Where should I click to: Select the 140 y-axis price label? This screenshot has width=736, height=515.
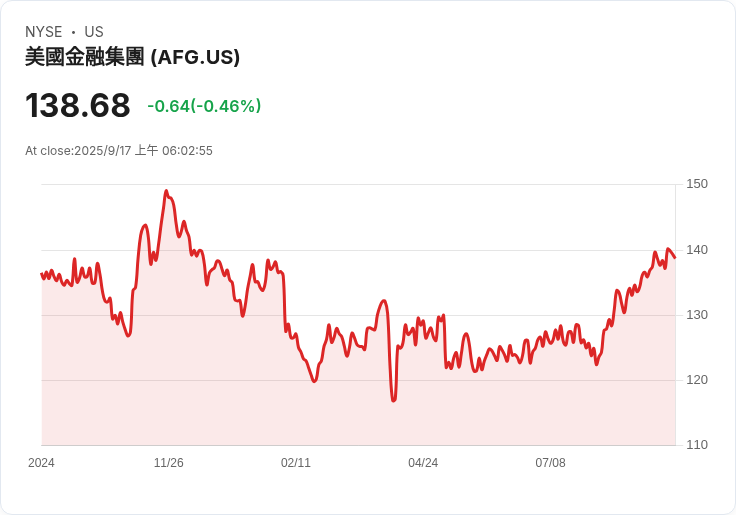(x=697, y=250)
